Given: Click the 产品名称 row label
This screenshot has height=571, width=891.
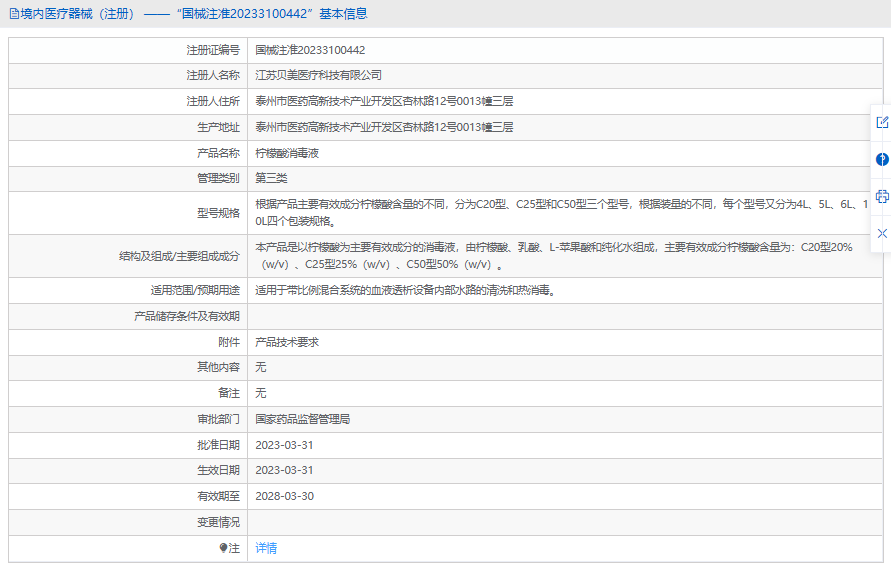Looking at the screenshot, I should [x=218, y=153].
